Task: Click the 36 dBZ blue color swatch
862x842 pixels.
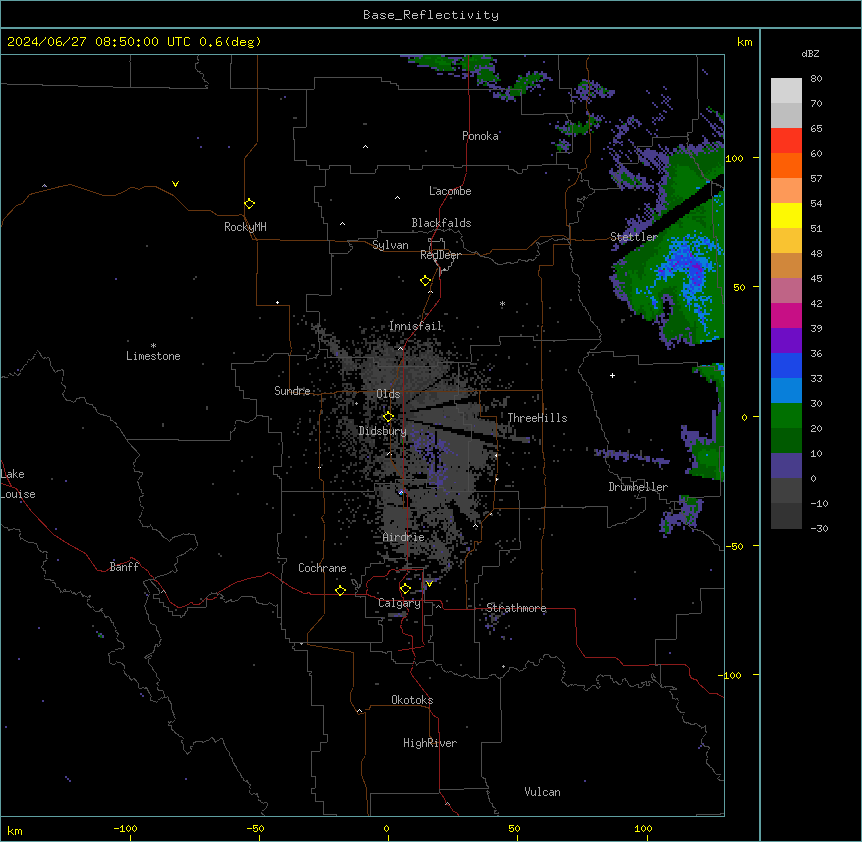Action: pyautogui.click(x=786, y=365)
